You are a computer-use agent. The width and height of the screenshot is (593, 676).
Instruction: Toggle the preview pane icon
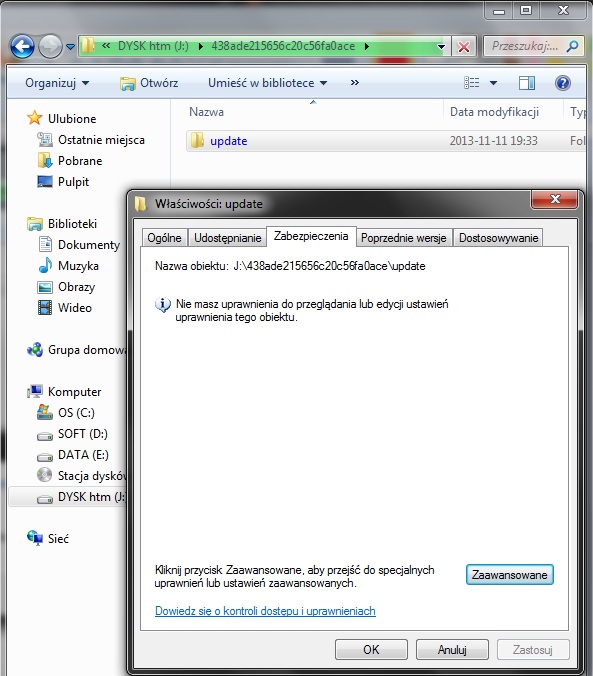pos(527,82)
